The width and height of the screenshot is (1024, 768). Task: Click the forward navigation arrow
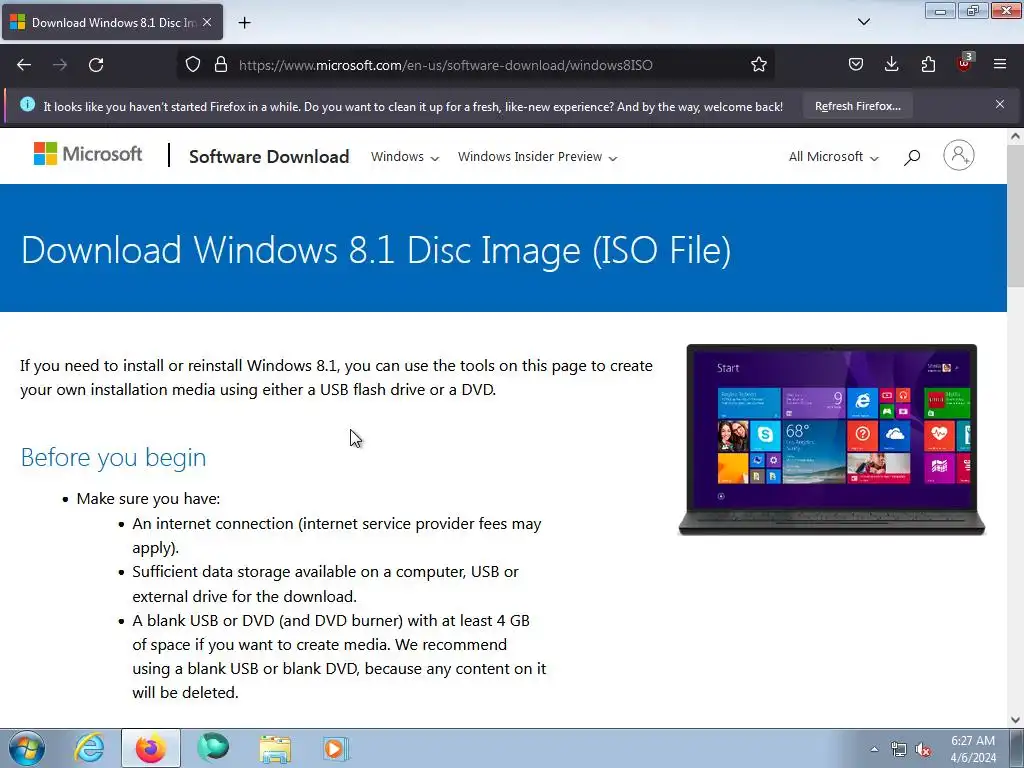[60, 65]
